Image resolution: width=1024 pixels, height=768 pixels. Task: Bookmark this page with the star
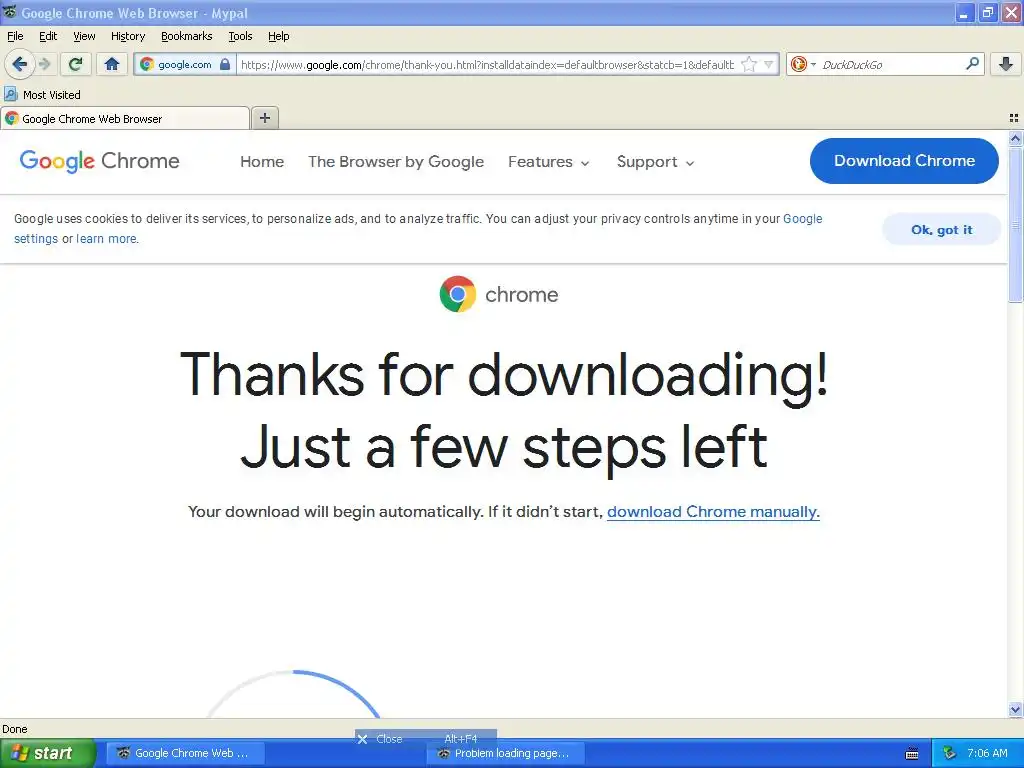749,64
